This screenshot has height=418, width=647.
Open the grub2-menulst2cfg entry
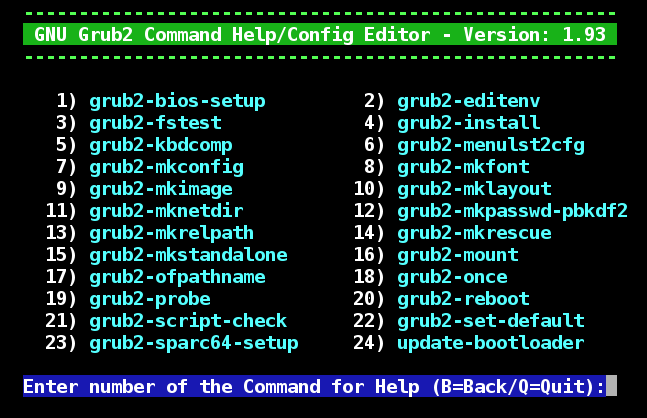point(491,145)
